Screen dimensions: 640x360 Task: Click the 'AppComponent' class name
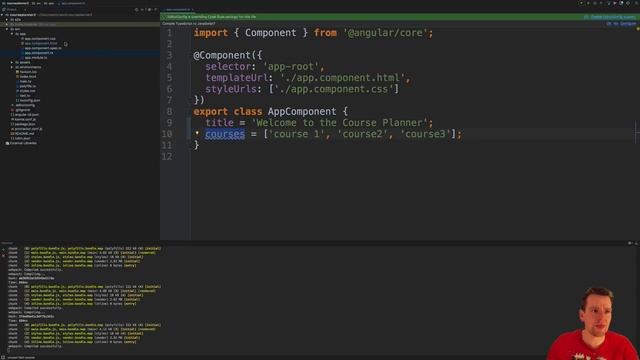click(x=302, y=111)
